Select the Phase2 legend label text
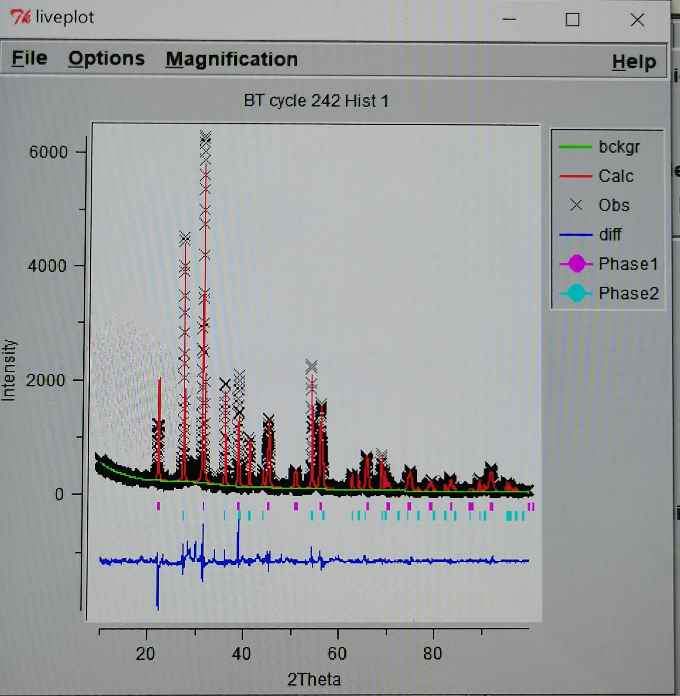Screen dimensions: 680x696 pyautogui.click(x=628, y=294)
